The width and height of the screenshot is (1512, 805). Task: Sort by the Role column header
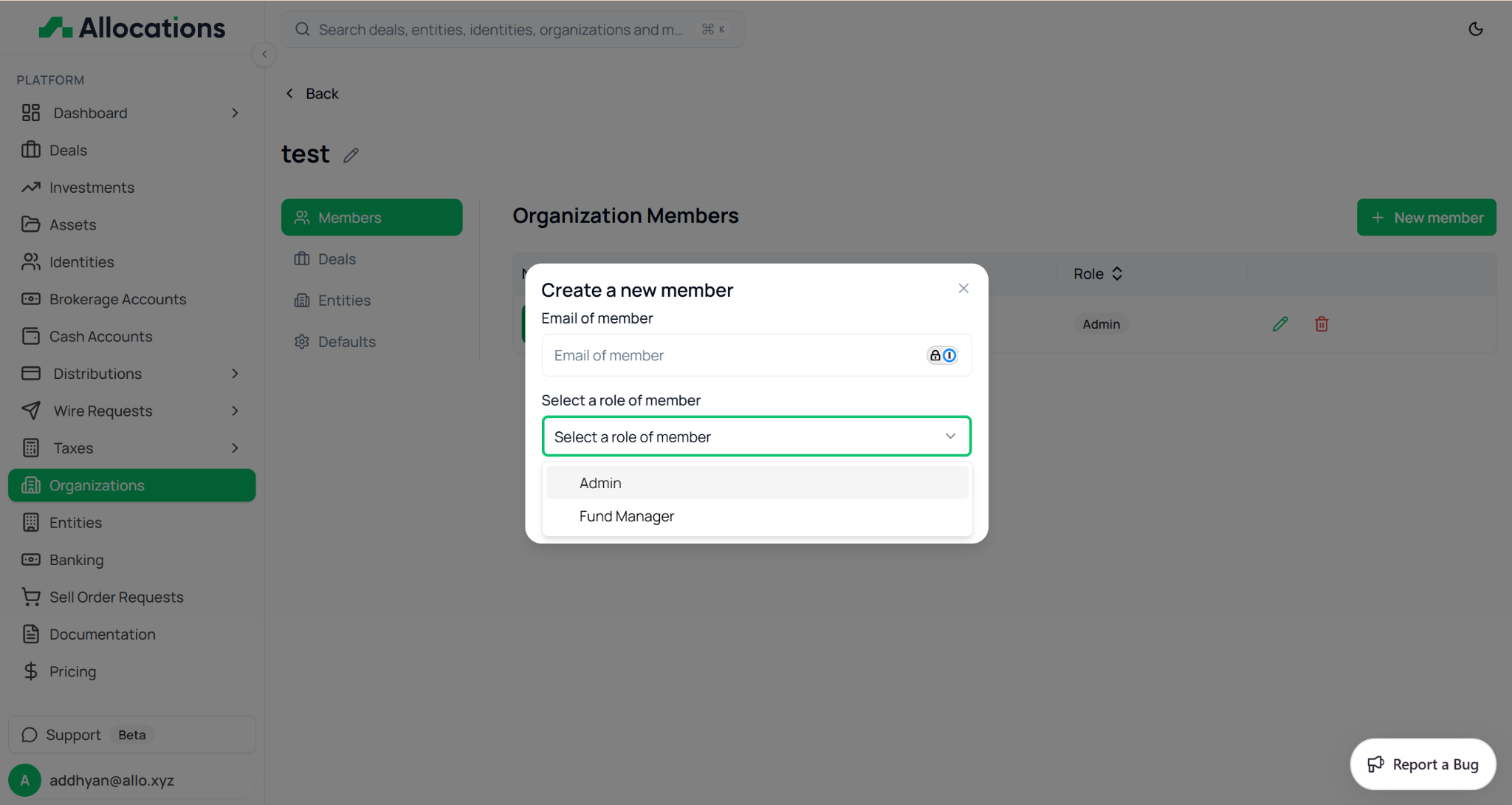tap(1098, 274)
